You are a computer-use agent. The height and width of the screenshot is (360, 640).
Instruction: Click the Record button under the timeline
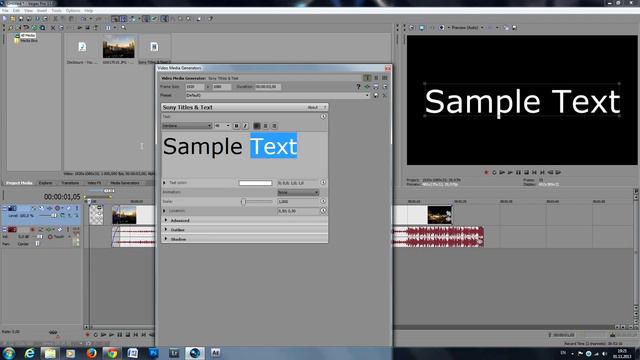point(87,335)
